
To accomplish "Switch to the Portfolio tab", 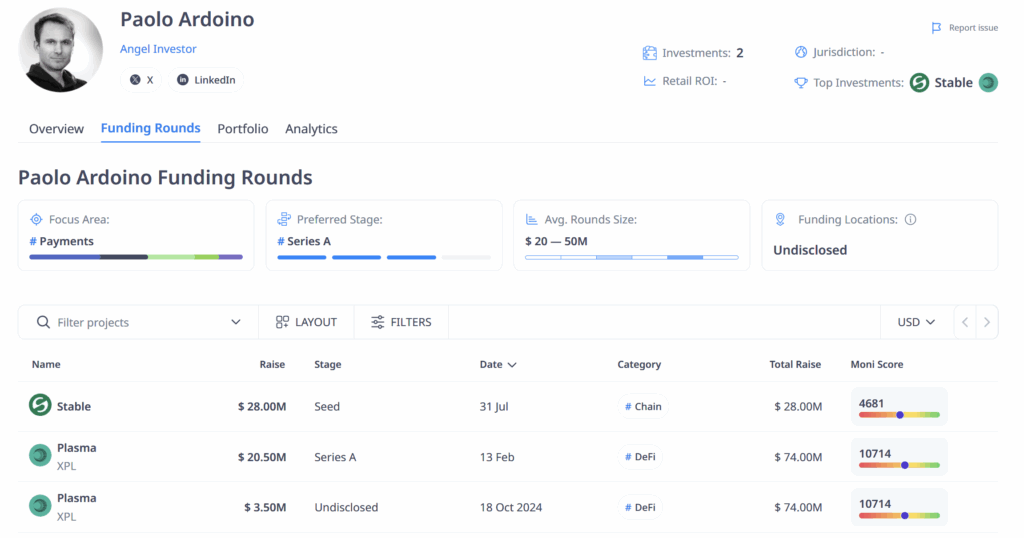I will point(243,129).
